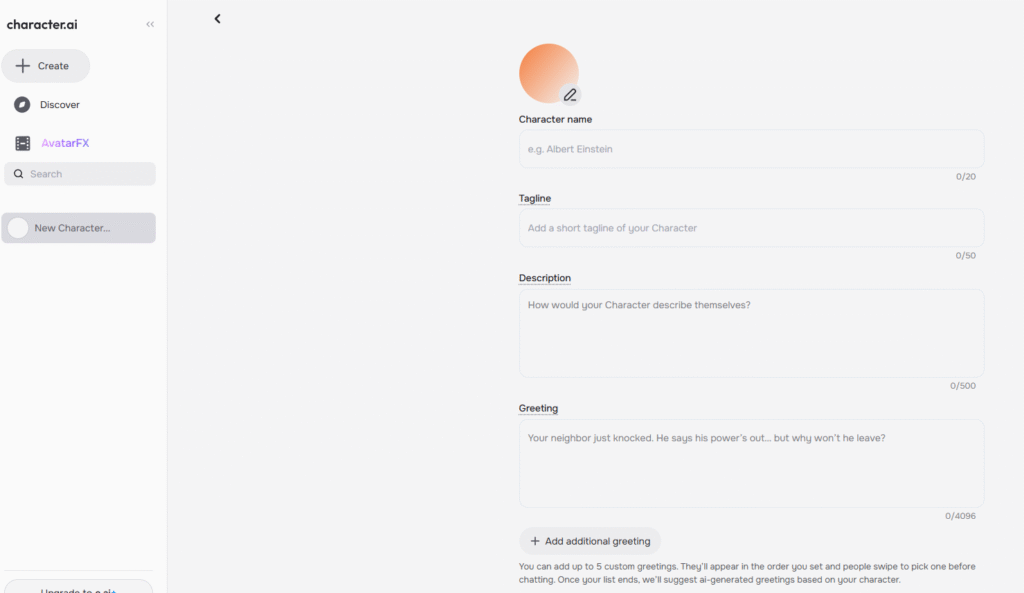Click inside the Description text area
This screenshot has width=1024, height=593.
[x=751, y=333]
